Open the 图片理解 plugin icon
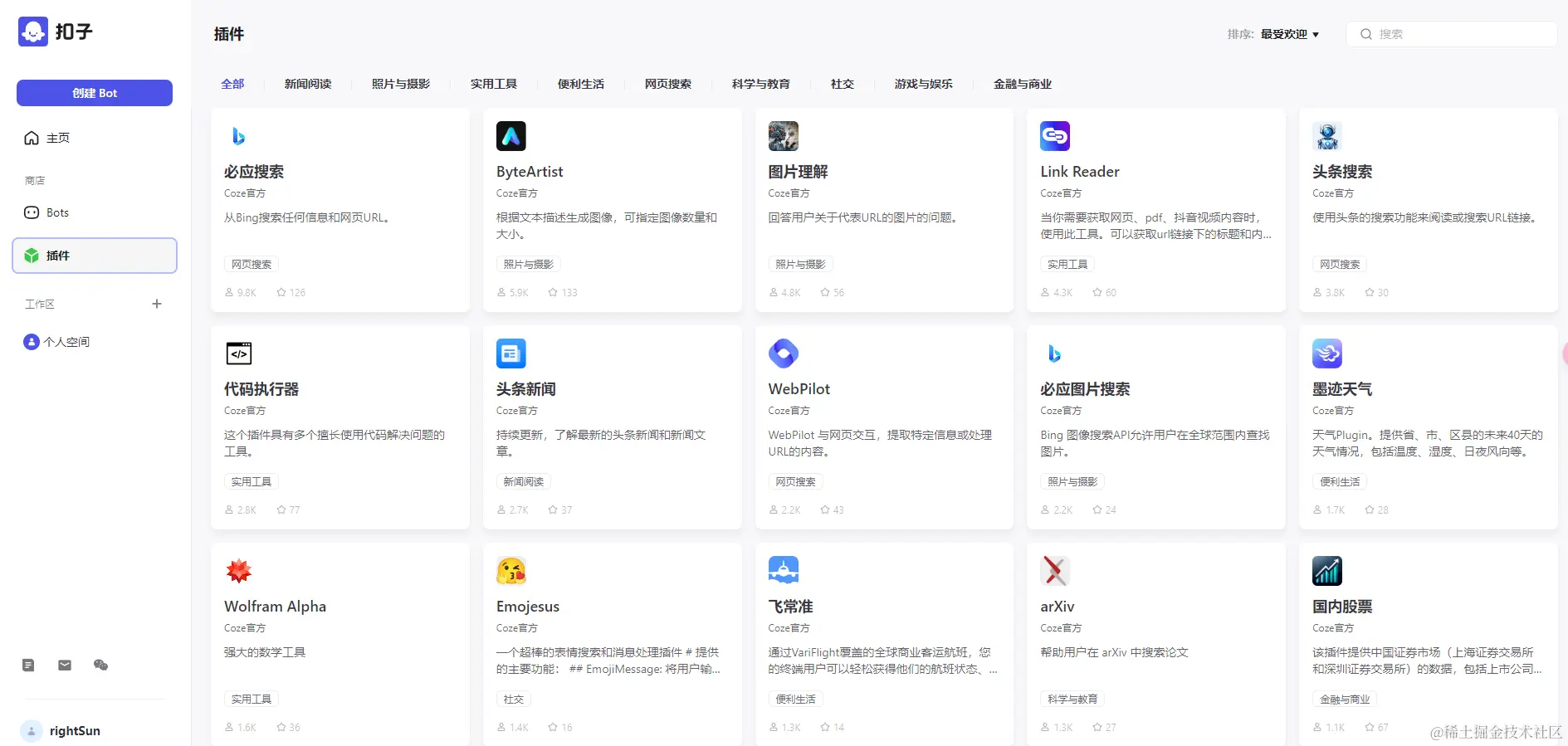This screenshot has height=746, width=1568. click(784, 136)
